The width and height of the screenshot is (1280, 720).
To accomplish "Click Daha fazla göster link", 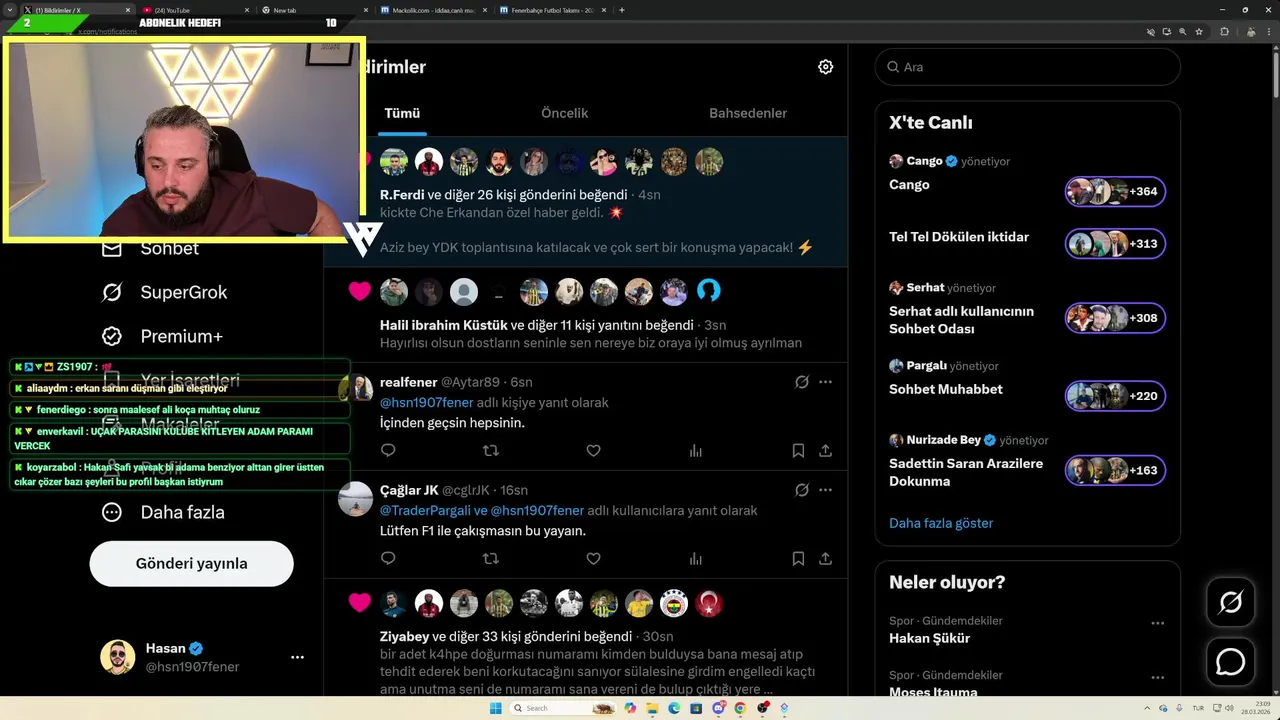I will click(941, 523).
